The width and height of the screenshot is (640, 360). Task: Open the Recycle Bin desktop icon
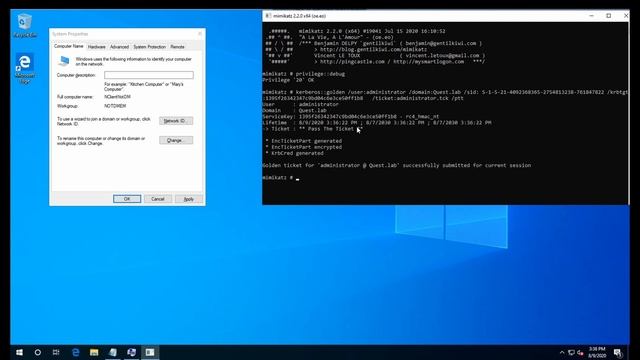(25, 25)
